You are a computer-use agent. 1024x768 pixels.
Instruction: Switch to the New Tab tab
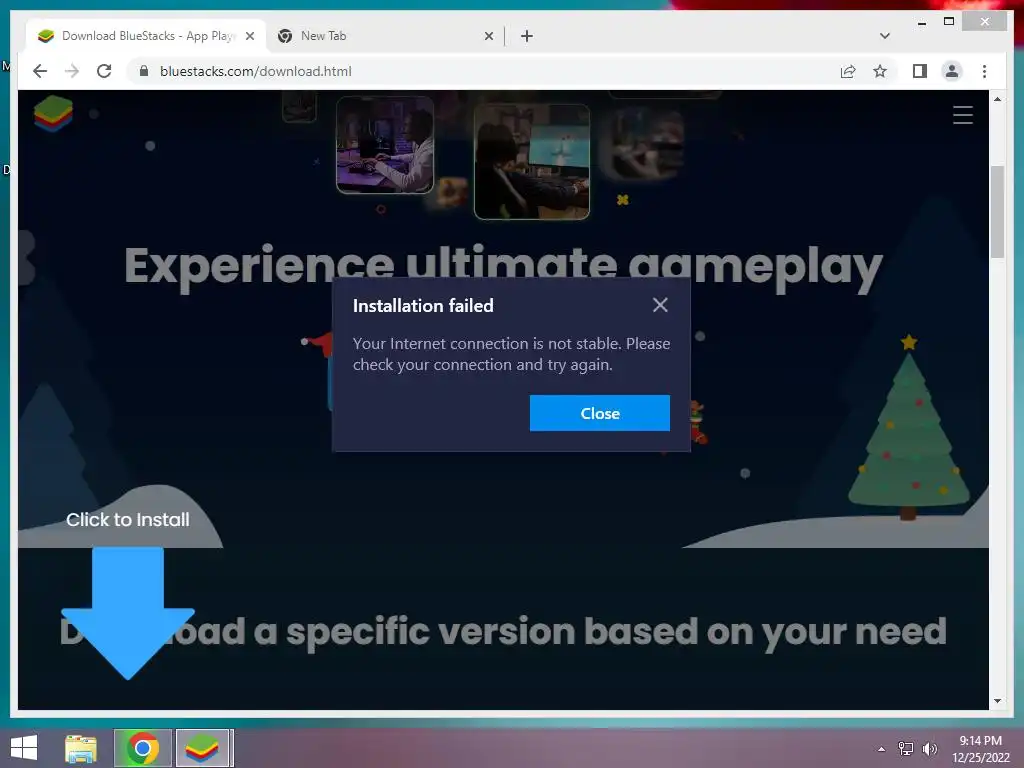[382, 36]
